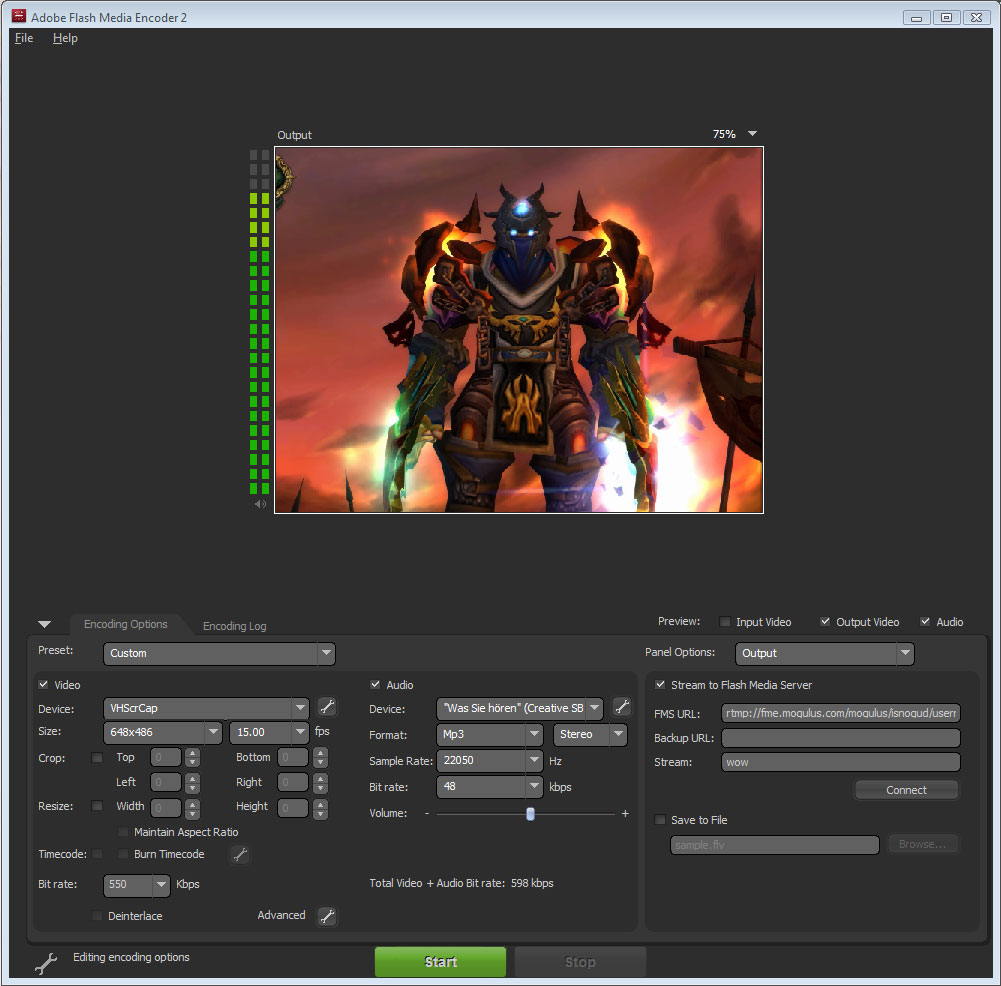Click the speaker icon below audio meter

[260, 504]
